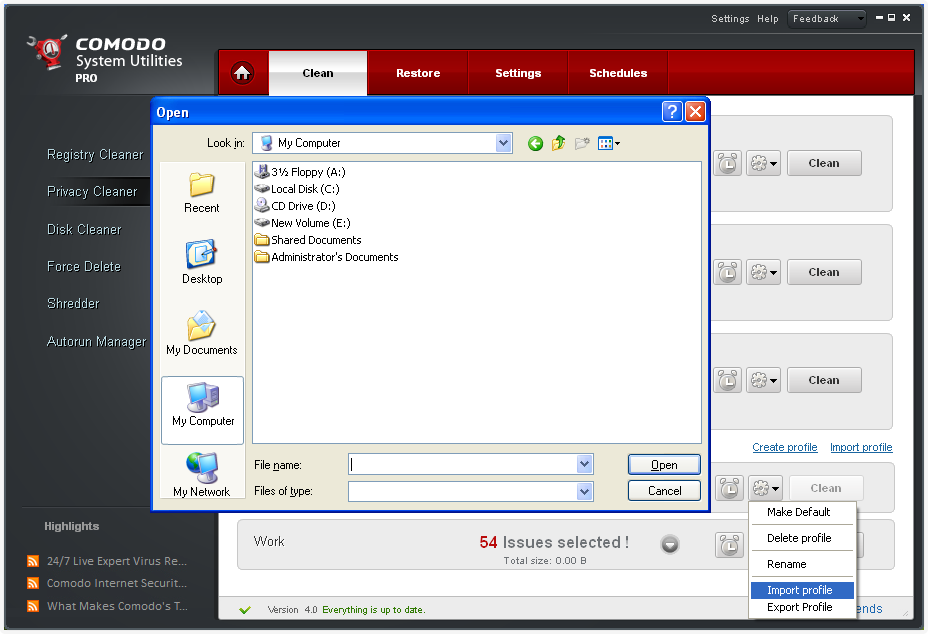
Task: Click the Help question mark in Open dialog
Action: click(x=672, y=112)
